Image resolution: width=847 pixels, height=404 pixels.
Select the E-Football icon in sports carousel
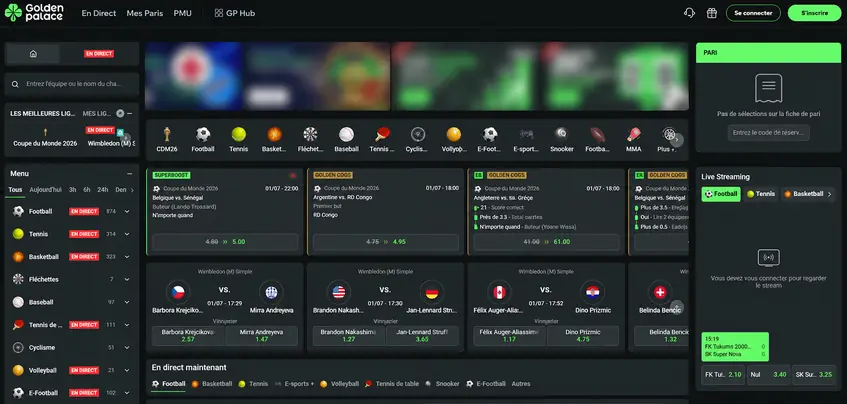[x=490, y=134]
